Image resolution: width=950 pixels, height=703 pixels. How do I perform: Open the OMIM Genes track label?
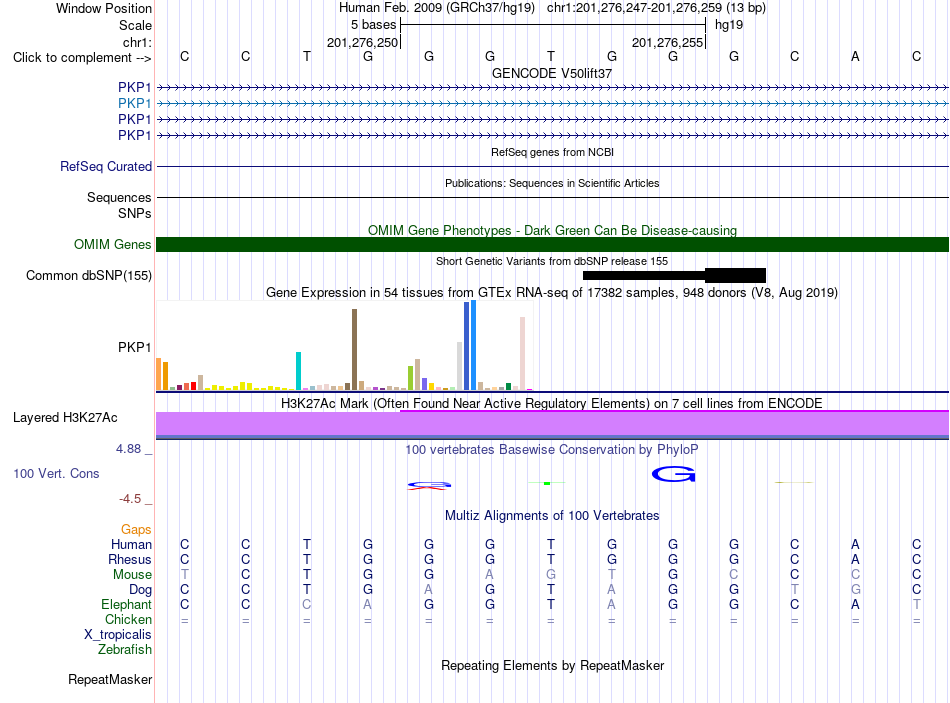[x=113, y=244]
